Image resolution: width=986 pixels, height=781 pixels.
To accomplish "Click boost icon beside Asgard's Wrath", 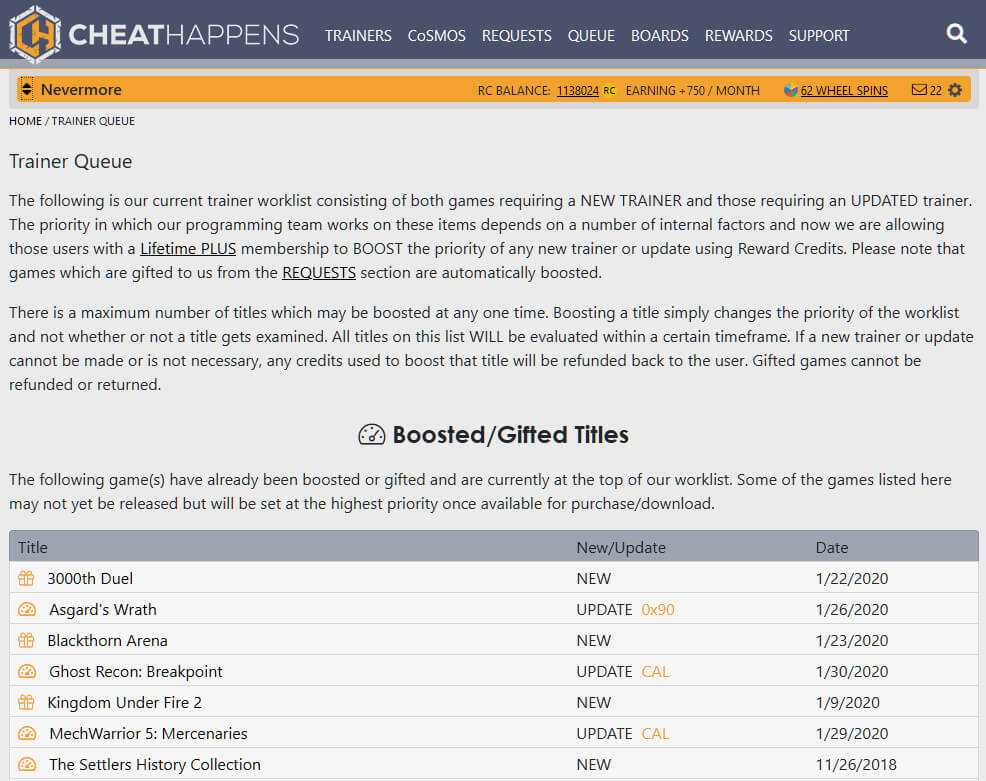I will click(27, 609).
